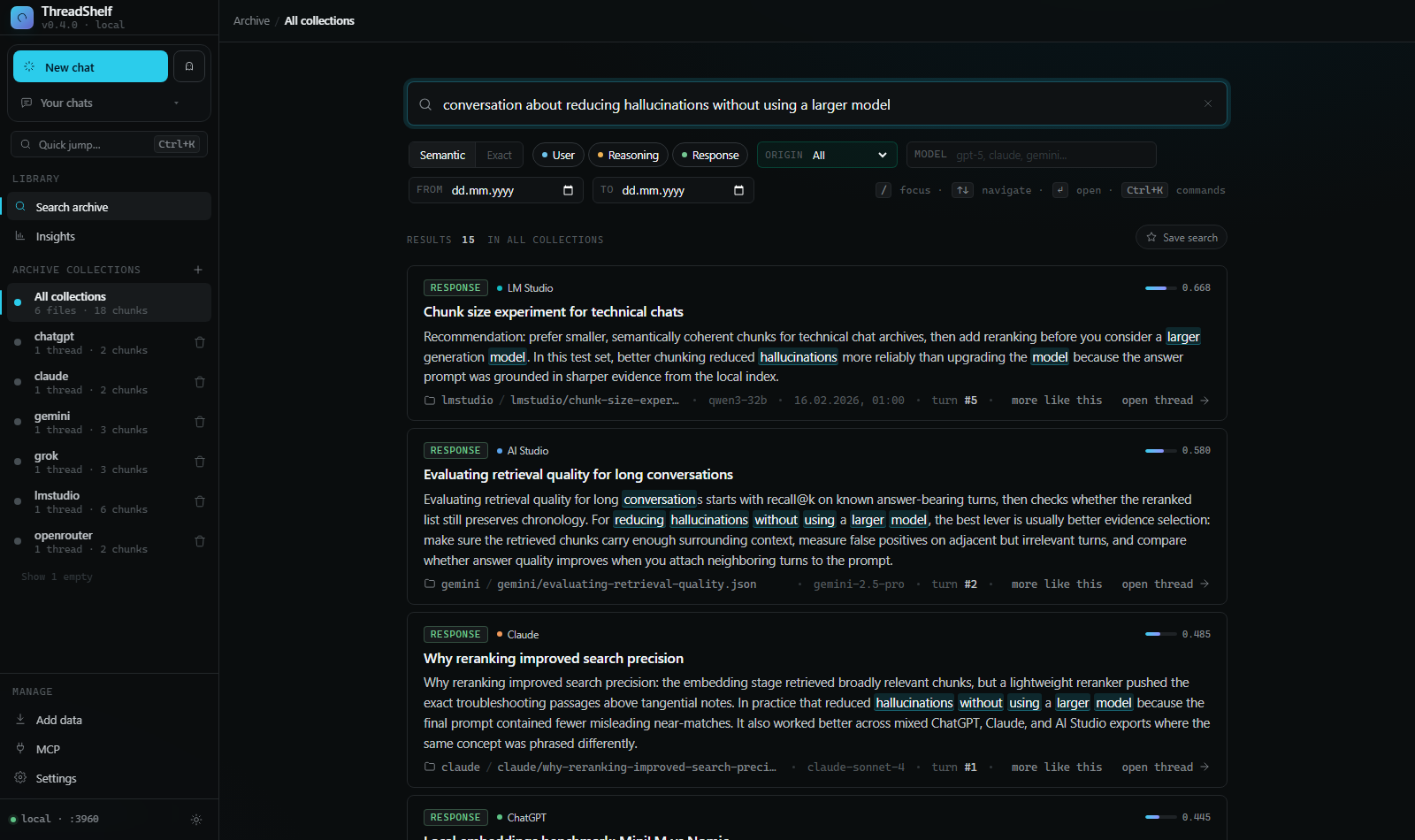This screenshot has height=840, width=1415.
Task: Open thread for Chunk size experiment result
Action: click(1166, 401)
